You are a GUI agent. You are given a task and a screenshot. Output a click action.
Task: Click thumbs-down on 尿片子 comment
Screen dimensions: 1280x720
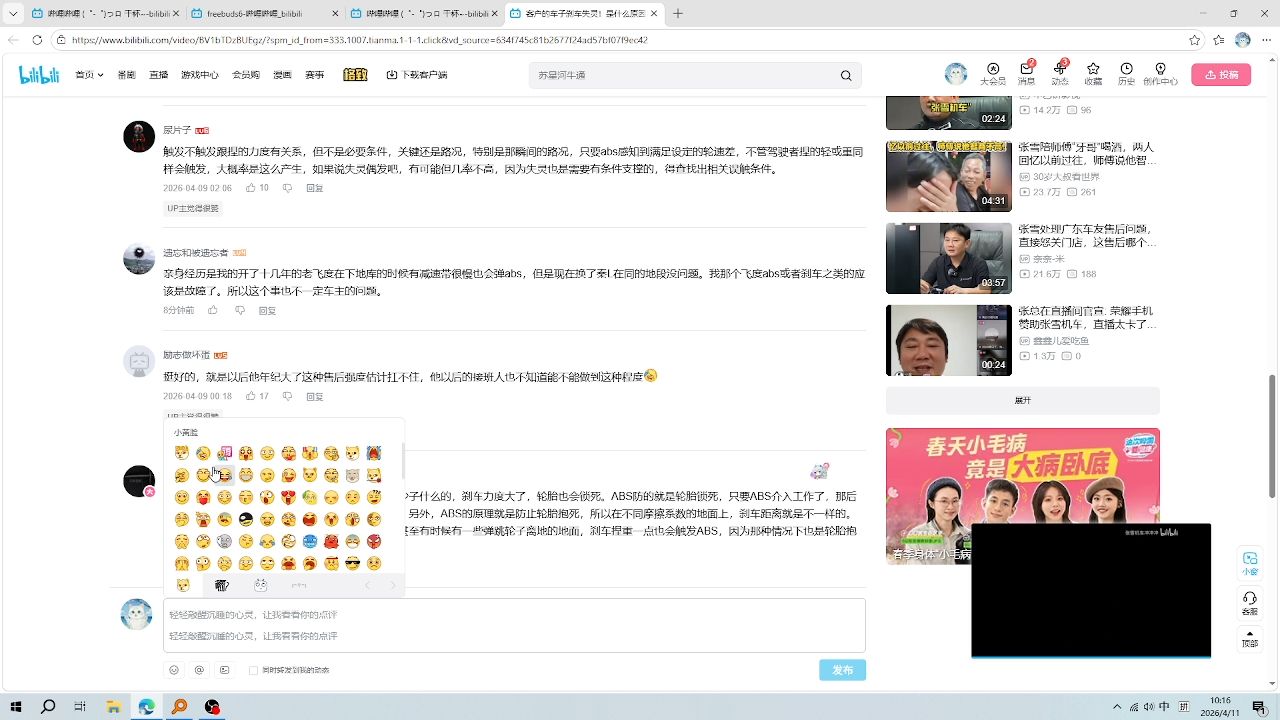coord(287,188)
